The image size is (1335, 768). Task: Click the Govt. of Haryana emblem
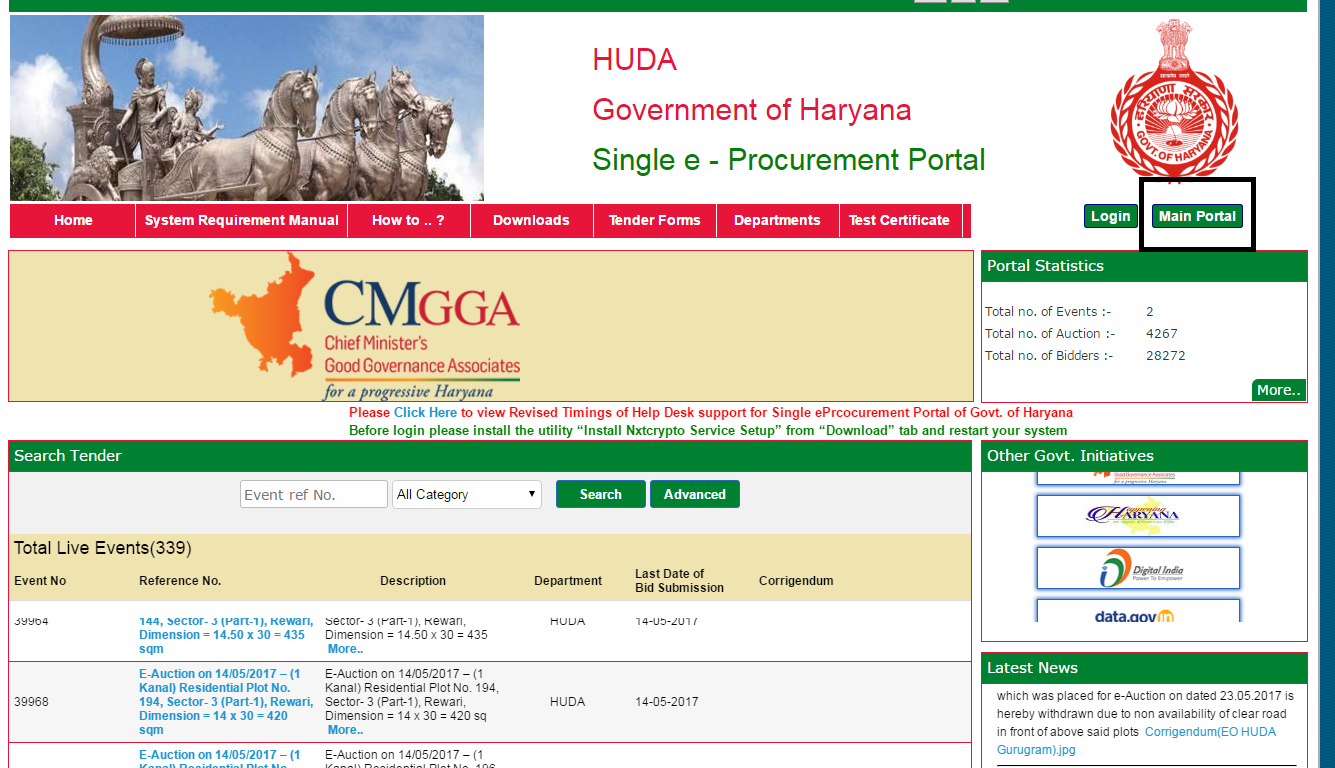click(1174, 100)
